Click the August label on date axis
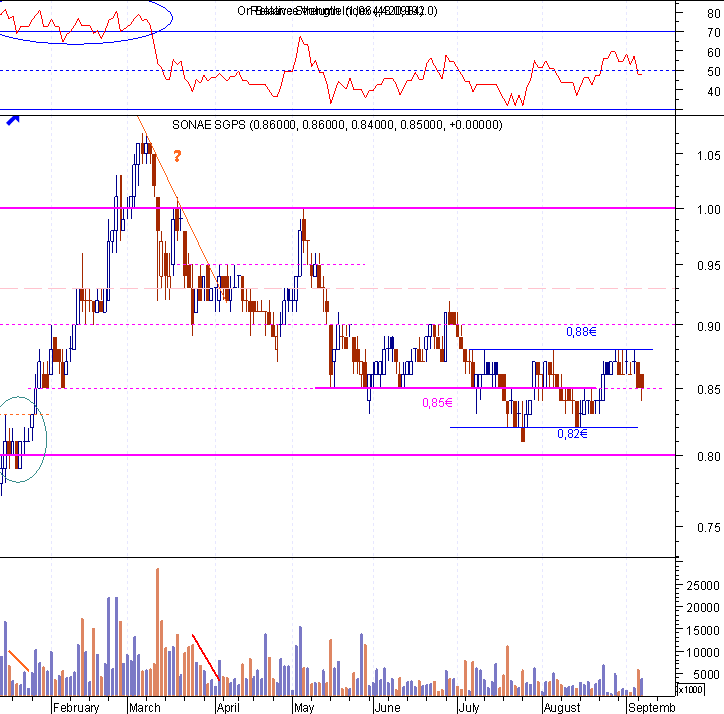Image resolution: width=724 pixels, height=714 pixels. (562, 707)
